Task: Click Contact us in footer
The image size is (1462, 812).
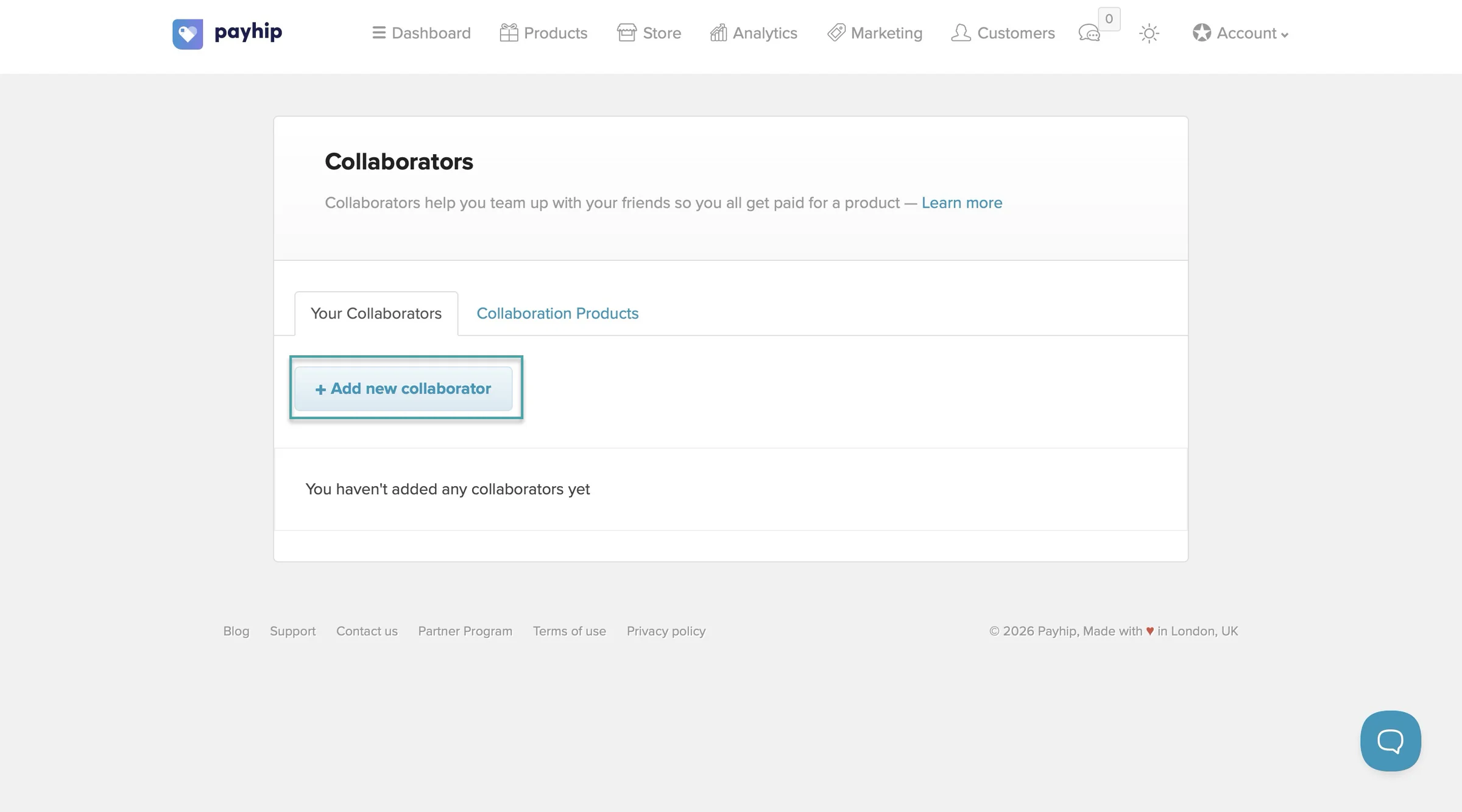Action: coord(367,631)
